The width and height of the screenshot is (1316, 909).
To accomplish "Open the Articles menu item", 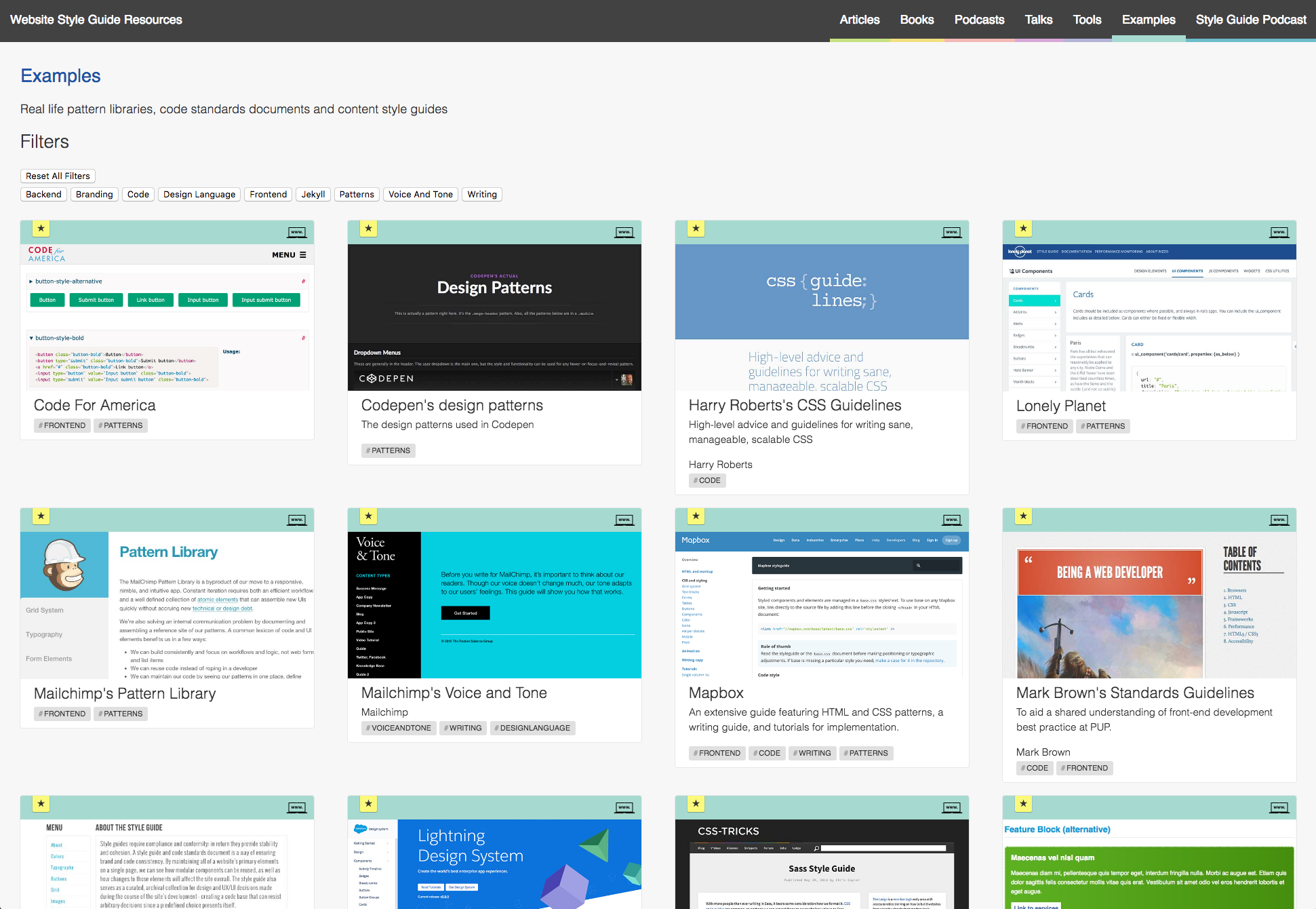I will [x=858, y=19].
